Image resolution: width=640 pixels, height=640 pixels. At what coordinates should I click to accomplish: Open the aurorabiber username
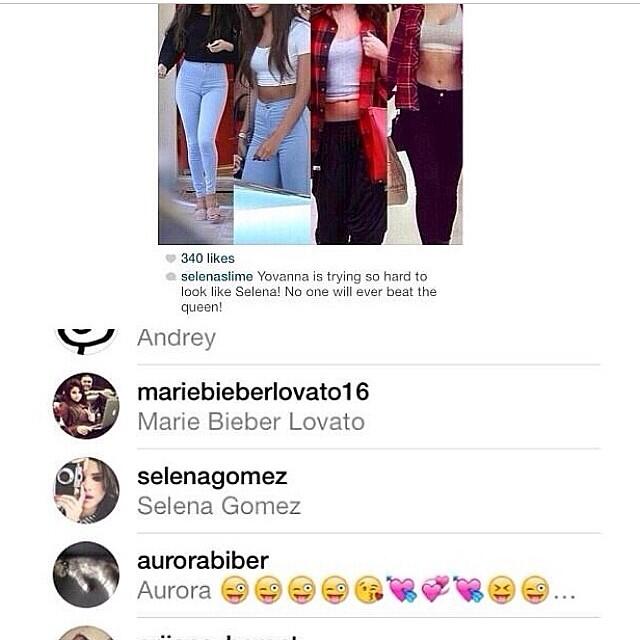203,561
